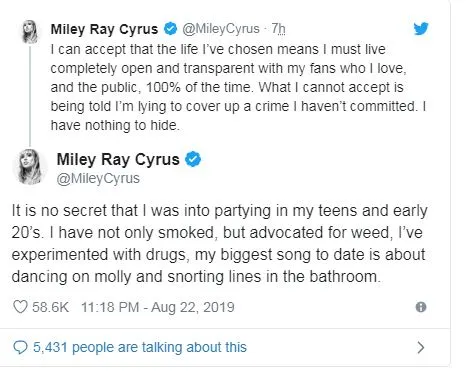Click the 58.6K likes count

(x=50, y=307)
